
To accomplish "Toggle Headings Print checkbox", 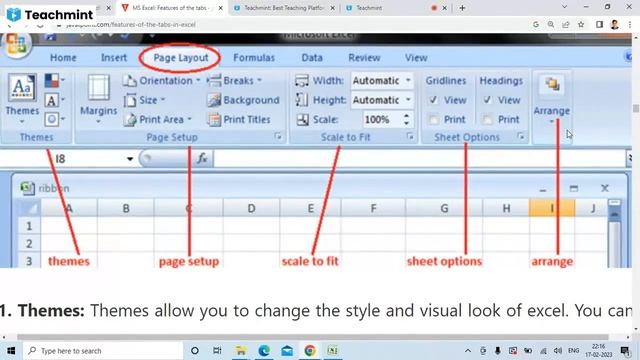I will click(x=487, y=120).
